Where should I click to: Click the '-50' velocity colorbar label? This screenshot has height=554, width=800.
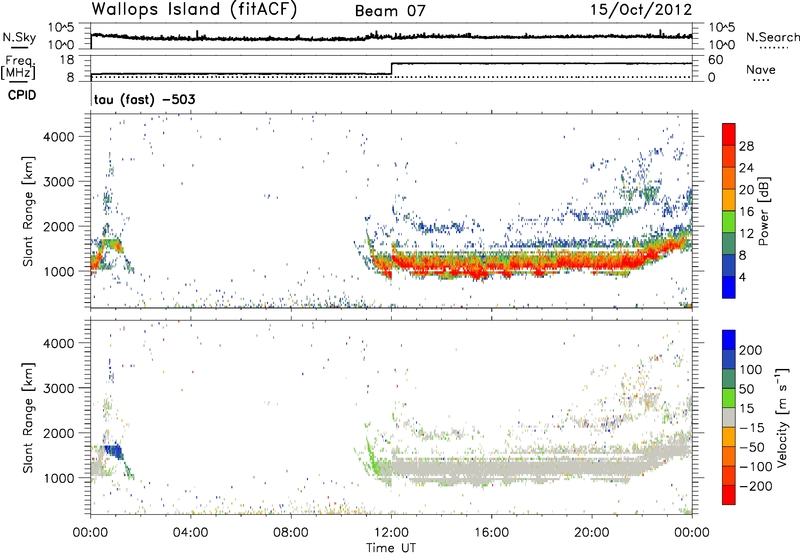753,447
